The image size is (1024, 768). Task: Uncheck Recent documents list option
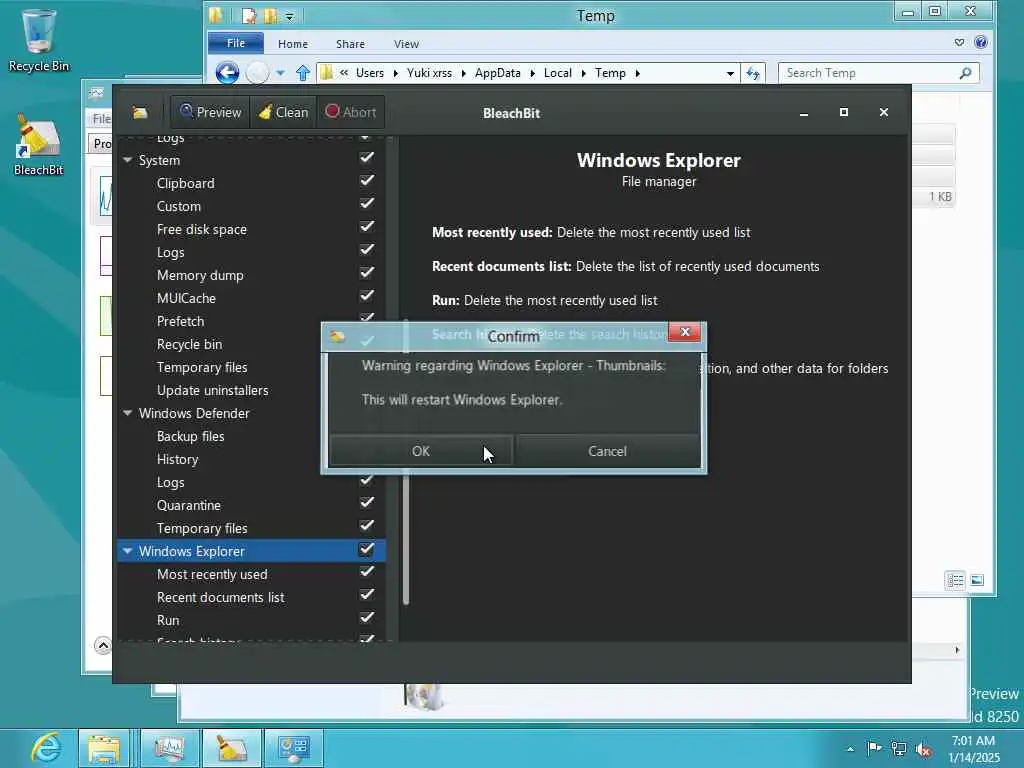(x=367, y=594)
